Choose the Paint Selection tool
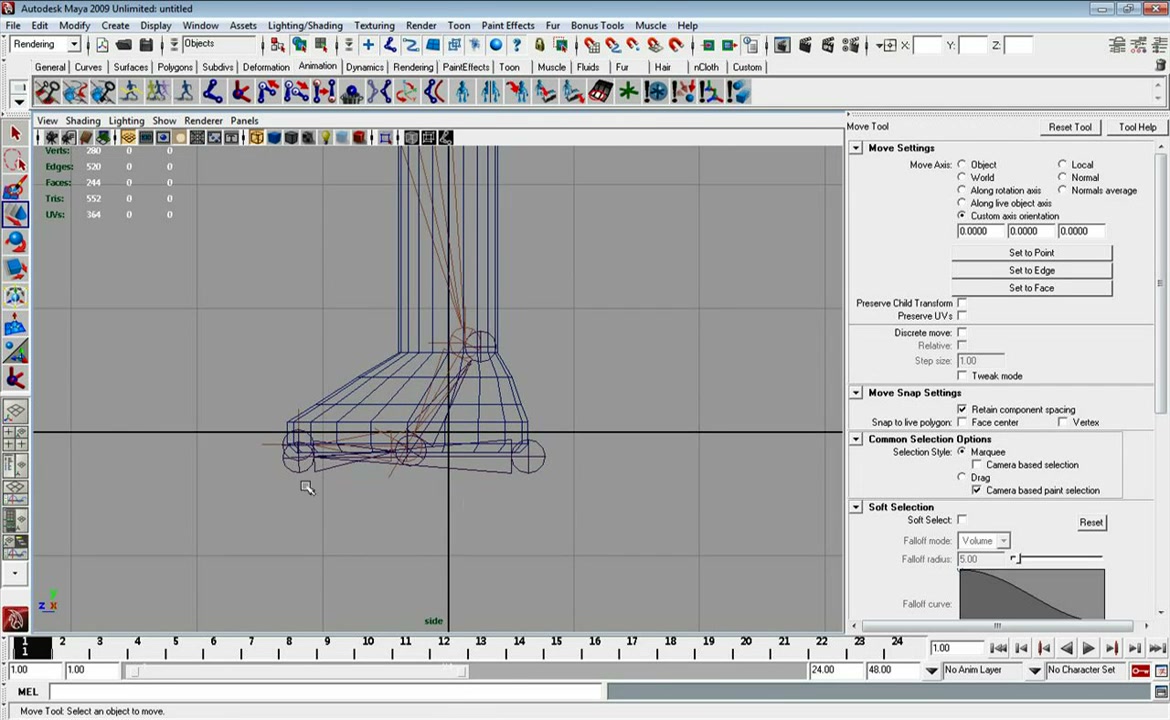This screenshot has width=1170, height=720. [15, 187]
